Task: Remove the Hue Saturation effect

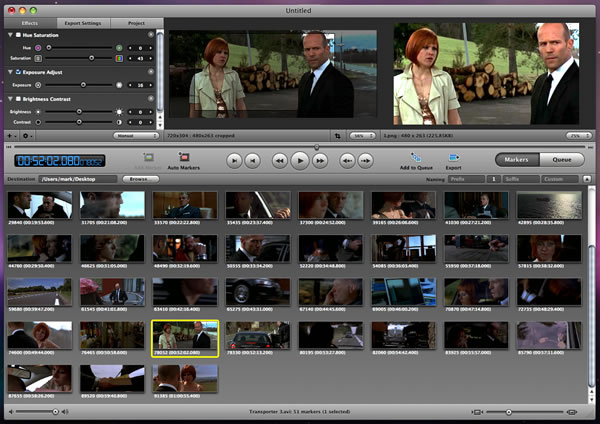Action: tap(151, 34)
